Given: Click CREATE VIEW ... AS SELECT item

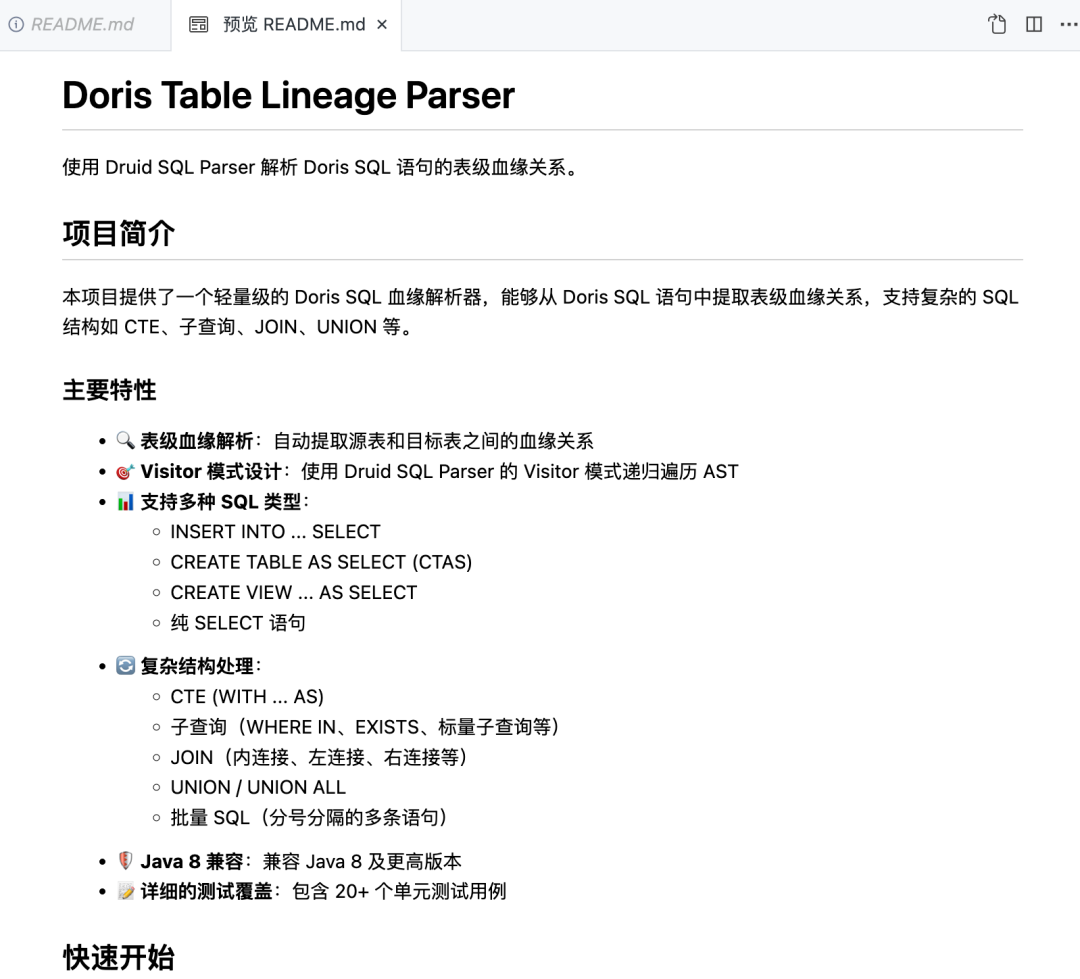Looking at the screenshot, I should [x=293, y=592].
